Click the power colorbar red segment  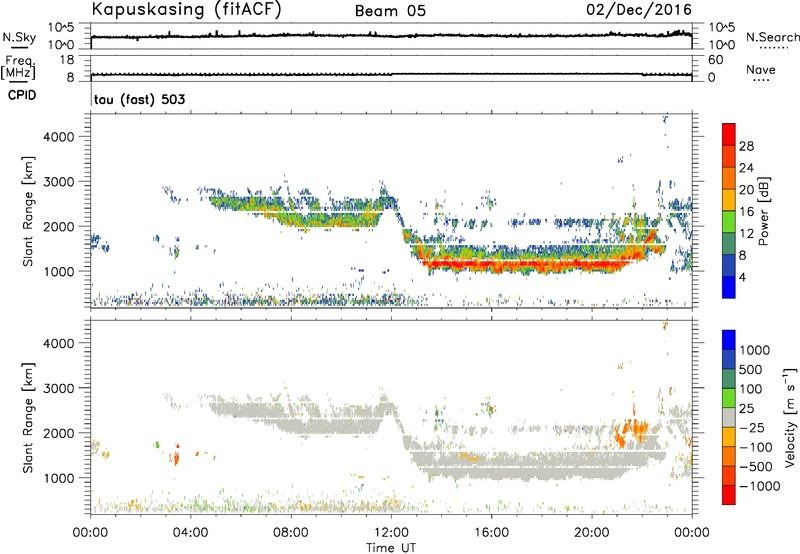(x=729, y=134)
